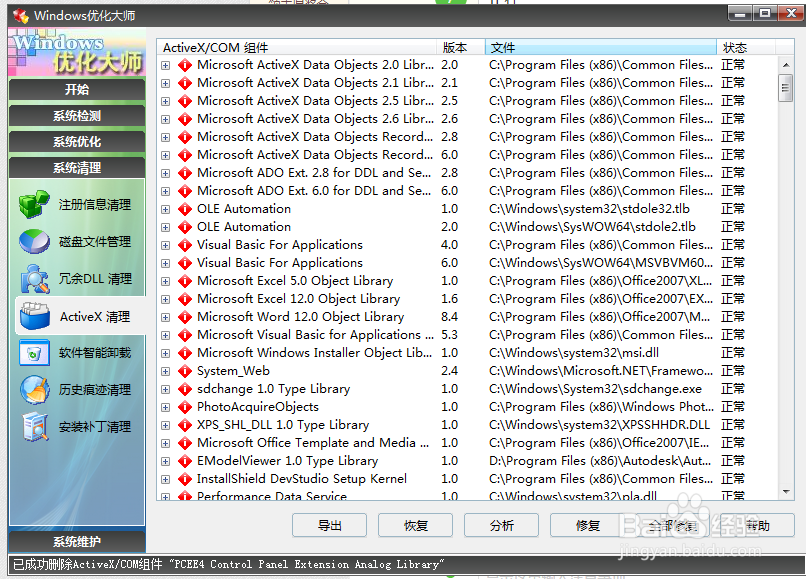
Task: Select ActiveX 清理 sidebar icon
Action: tap(34, 316)
